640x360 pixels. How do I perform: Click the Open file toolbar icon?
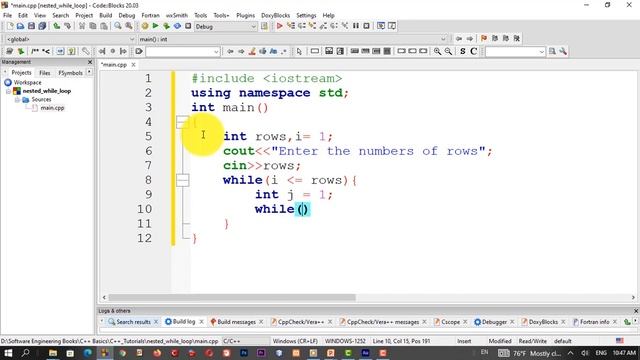(20, 26)
